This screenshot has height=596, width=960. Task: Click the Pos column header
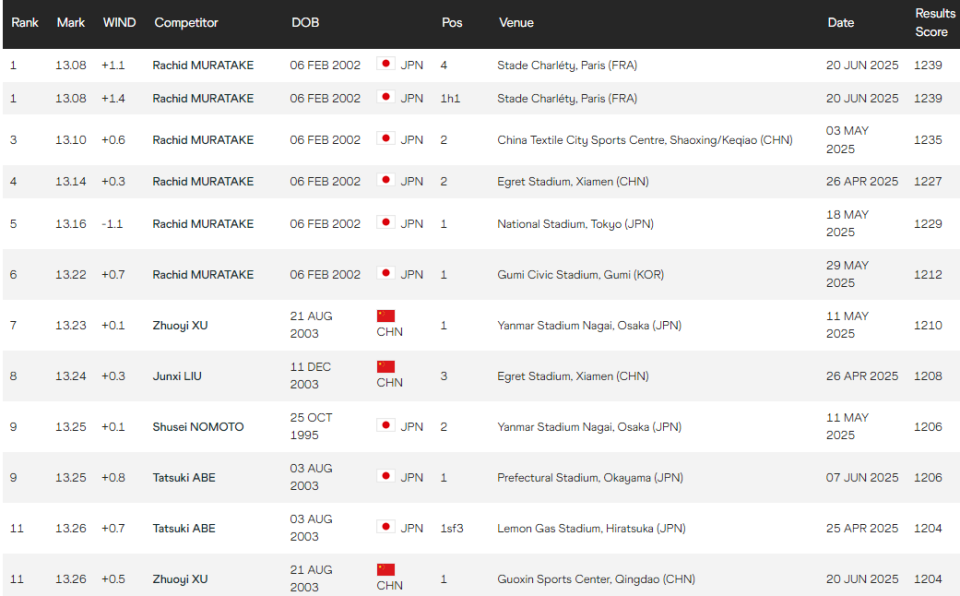click(x=452, y=23)
